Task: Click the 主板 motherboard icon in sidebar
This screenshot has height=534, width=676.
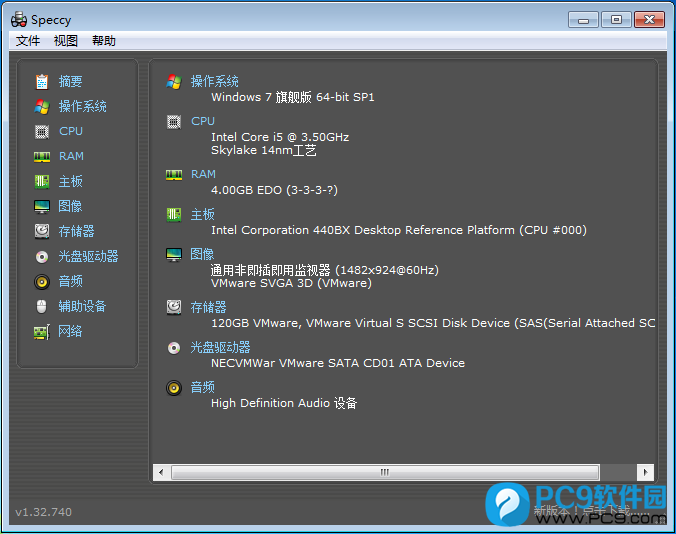Action: pyautogui.click(x=42, y=181)
